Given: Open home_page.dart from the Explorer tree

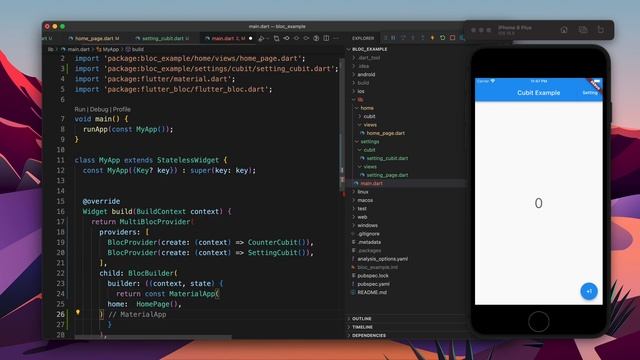Looking at the screenshot, I should pos(385,133).
